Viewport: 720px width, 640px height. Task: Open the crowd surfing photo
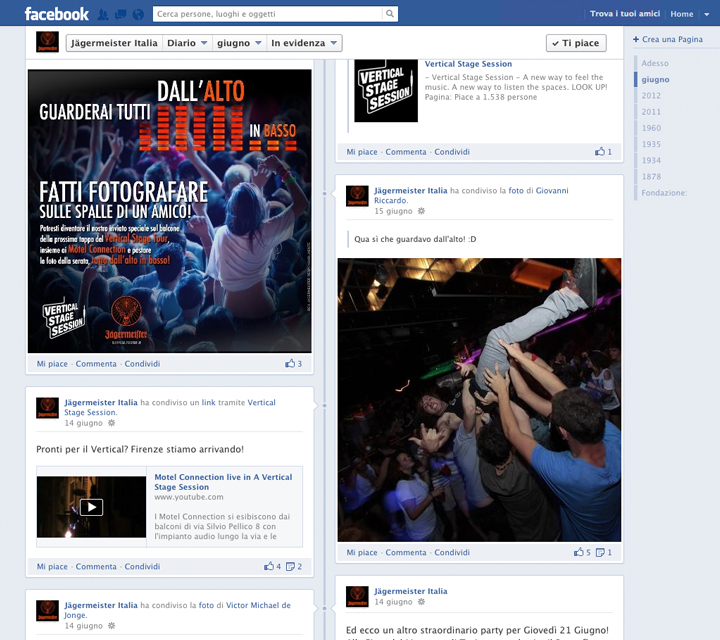pyautogui.click(x=479, y=399)
